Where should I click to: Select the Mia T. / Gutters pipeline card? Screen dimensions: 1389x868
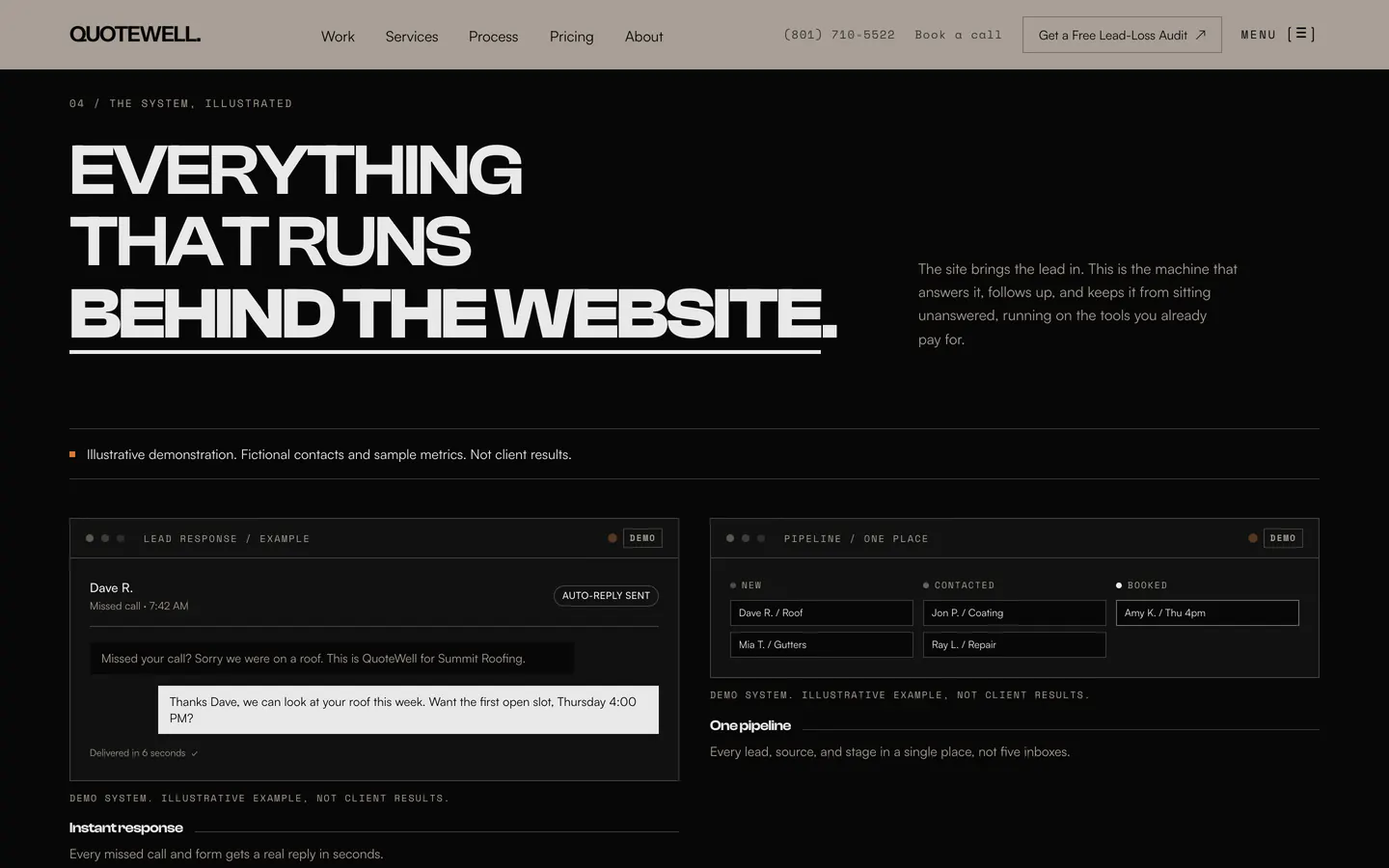pos(822,645)
